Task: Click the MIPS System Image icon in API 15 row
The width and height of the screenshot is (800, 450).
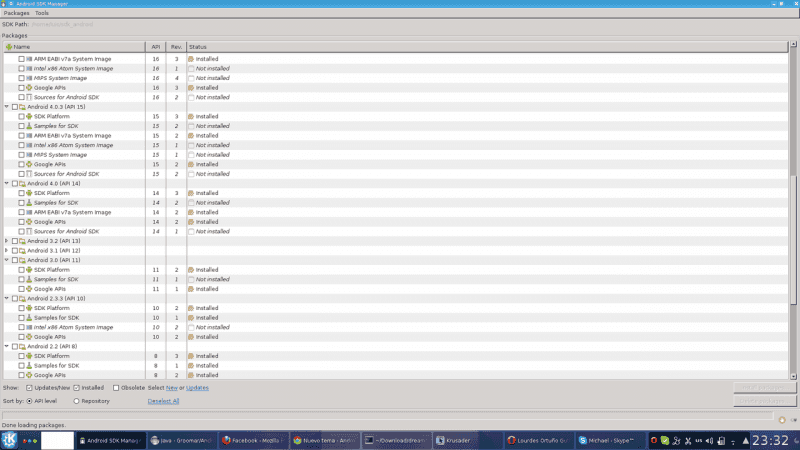Action: 29,155
